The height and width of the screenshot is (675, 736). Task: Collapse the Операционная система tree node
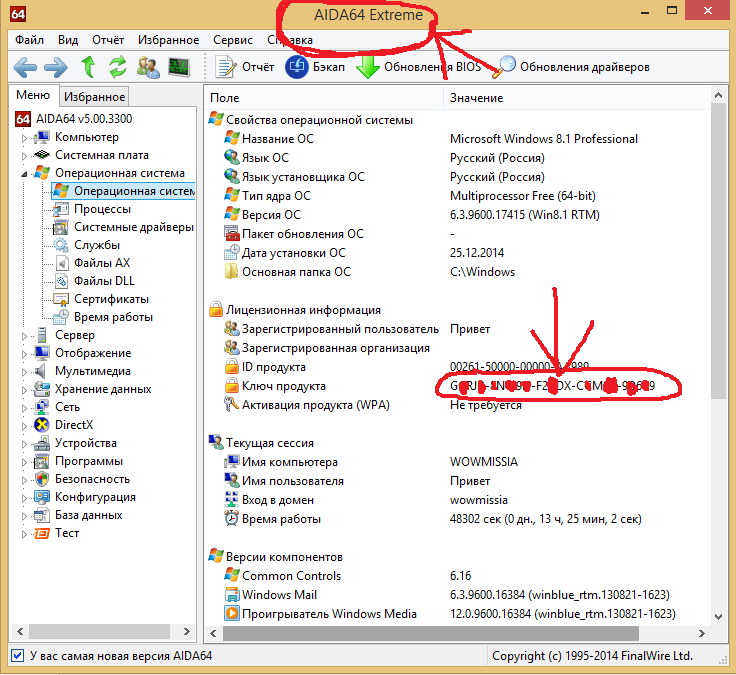[24, 174]
